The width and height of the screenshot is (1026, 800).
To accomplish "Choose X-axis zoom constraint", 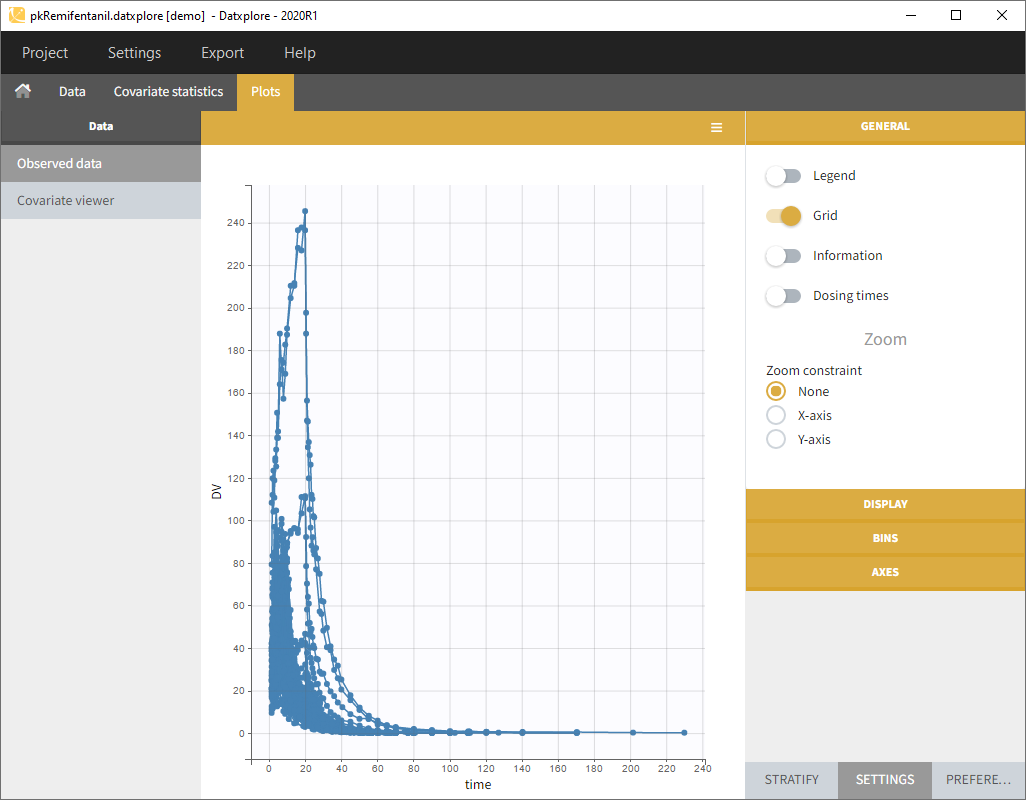I will pos(776,415).
